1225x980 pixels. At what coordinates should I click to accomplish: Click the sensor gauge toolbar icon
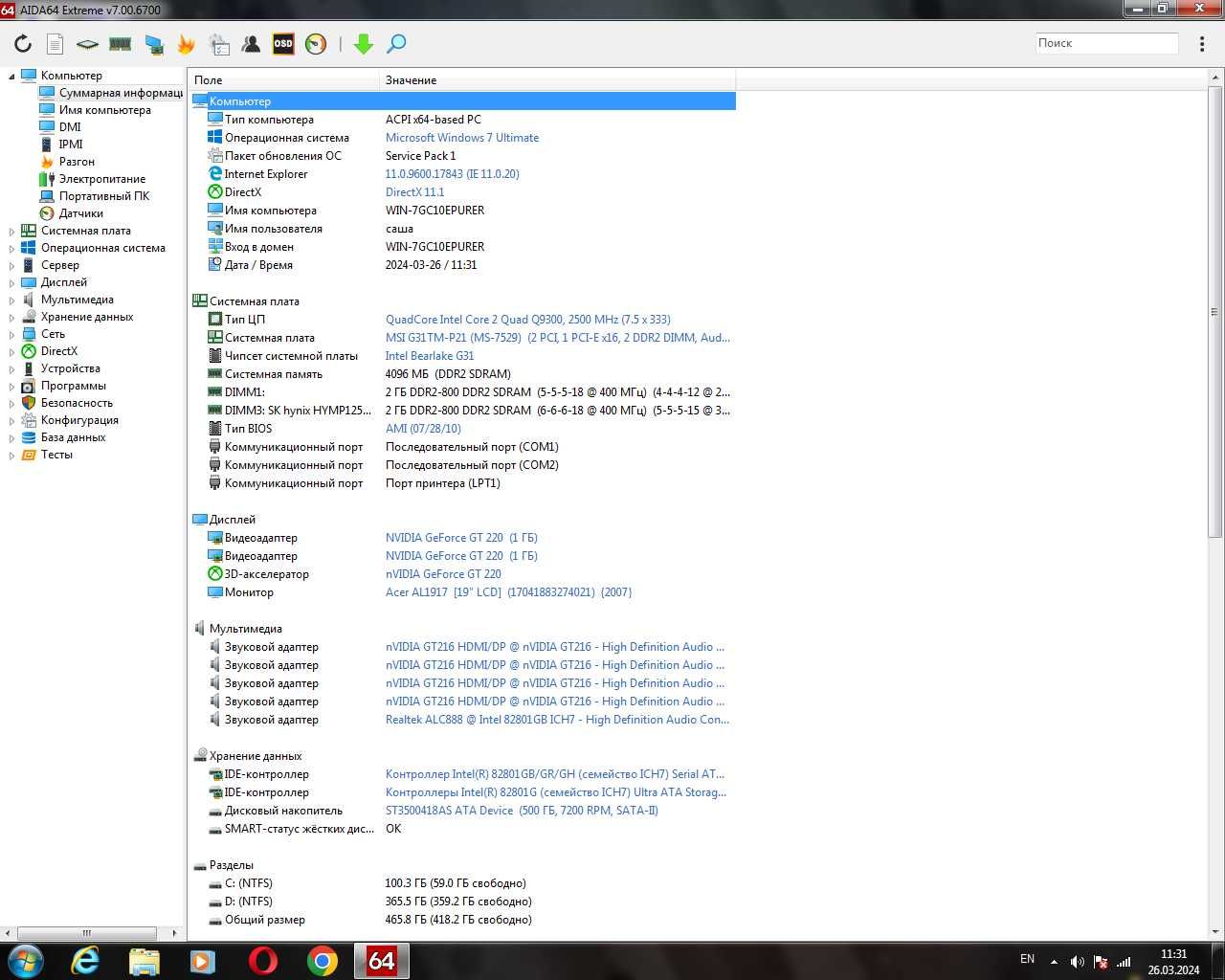click(x=316, y=44)
